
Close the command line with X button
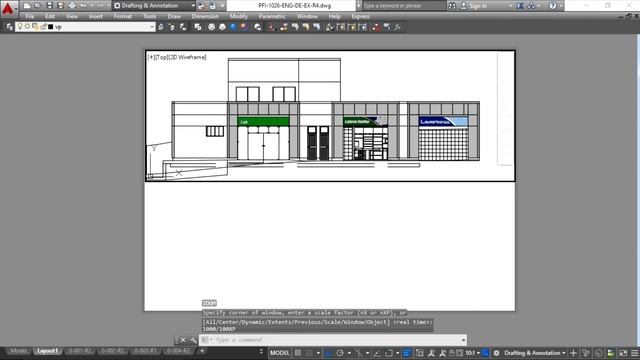[x=183, y=340]
